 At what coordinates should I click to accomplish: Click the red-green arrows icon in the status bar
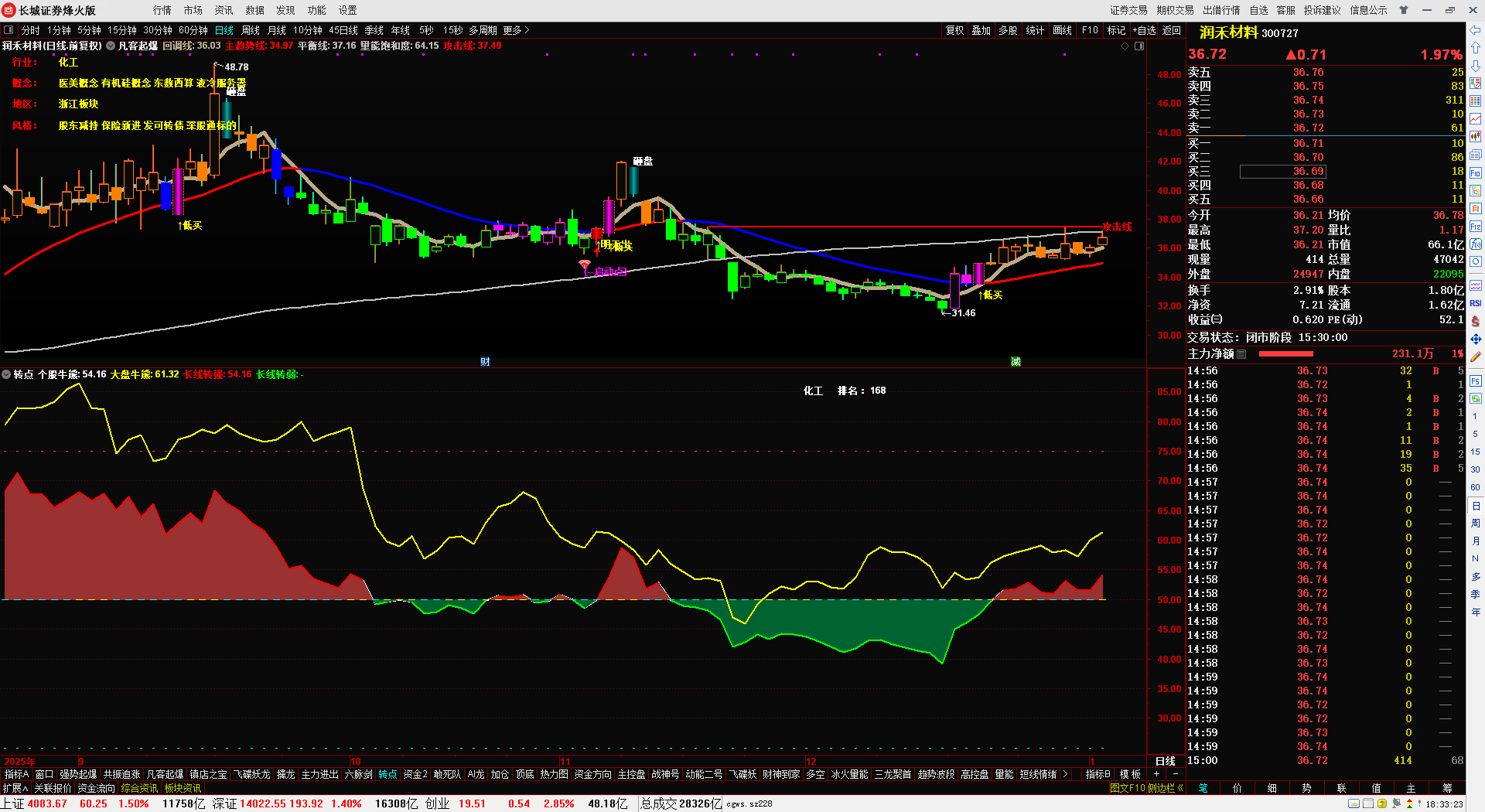tap(1409, 803)
